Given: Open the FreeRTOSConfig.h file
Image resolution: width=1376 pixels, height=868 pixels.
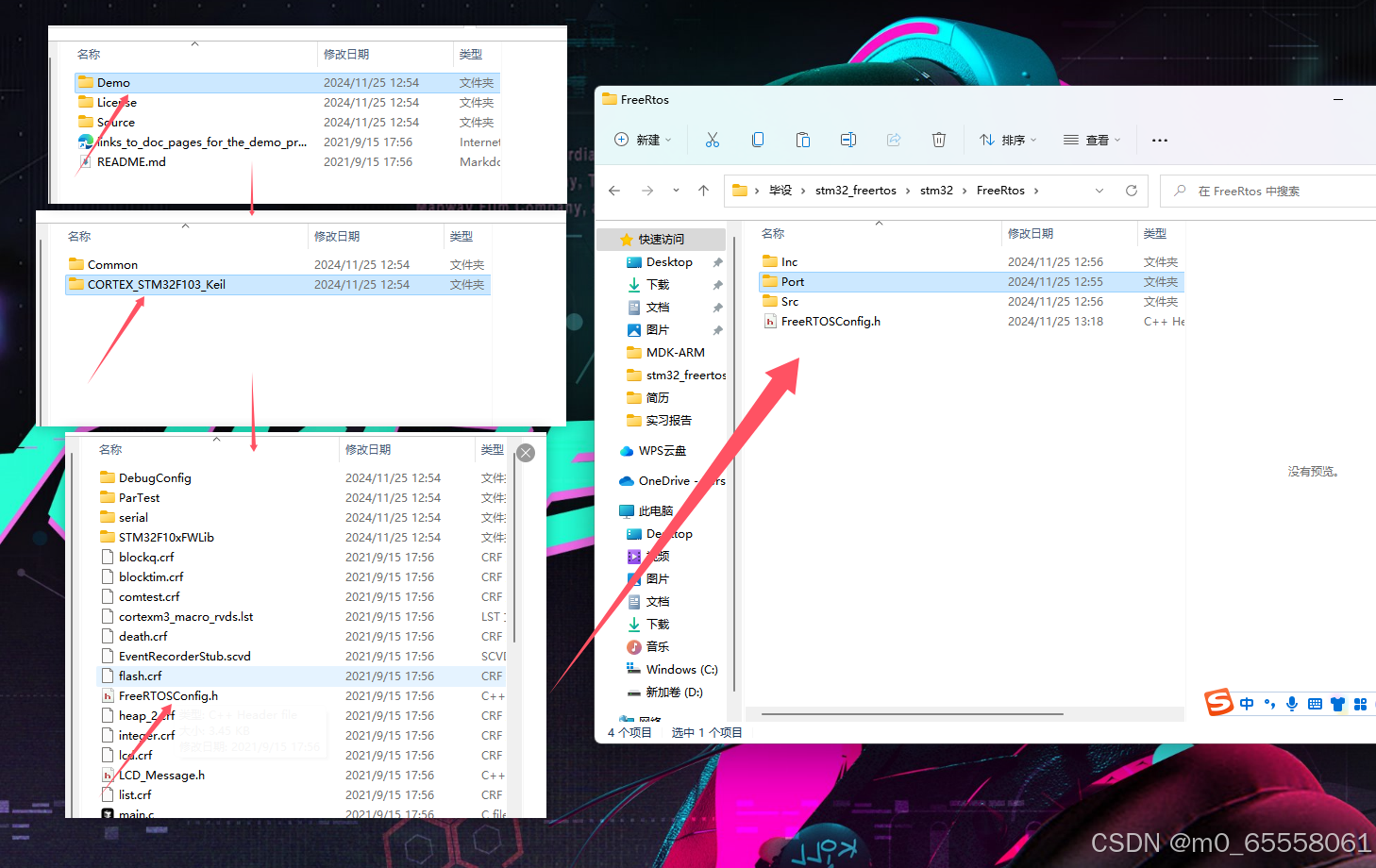Looking at the screenshot, I should [x=830, y=321].
